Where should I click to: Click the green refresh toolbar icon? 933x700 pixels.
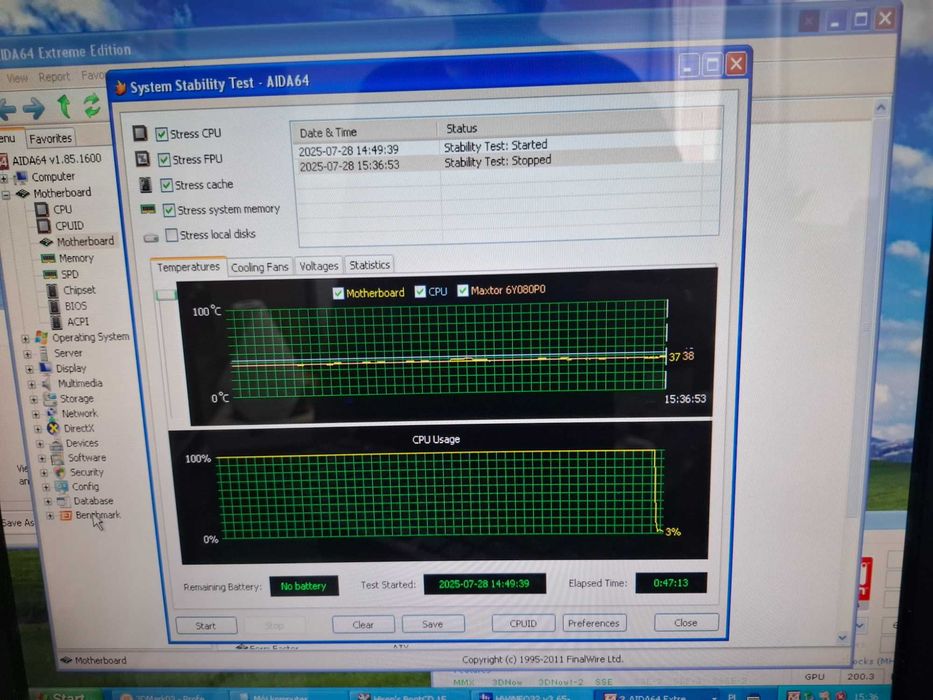(92, 105)
